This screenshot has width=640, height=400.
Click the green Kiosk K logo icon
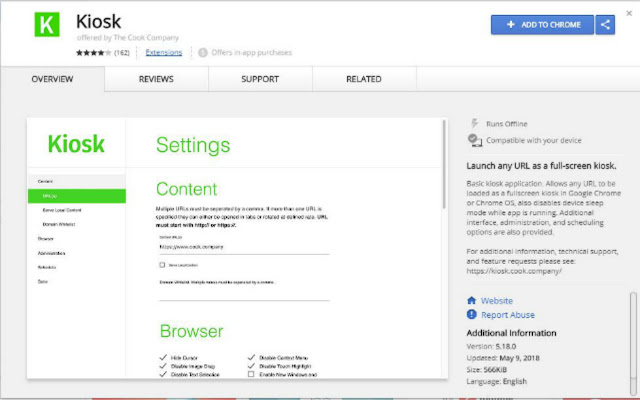tap(47, 24)
